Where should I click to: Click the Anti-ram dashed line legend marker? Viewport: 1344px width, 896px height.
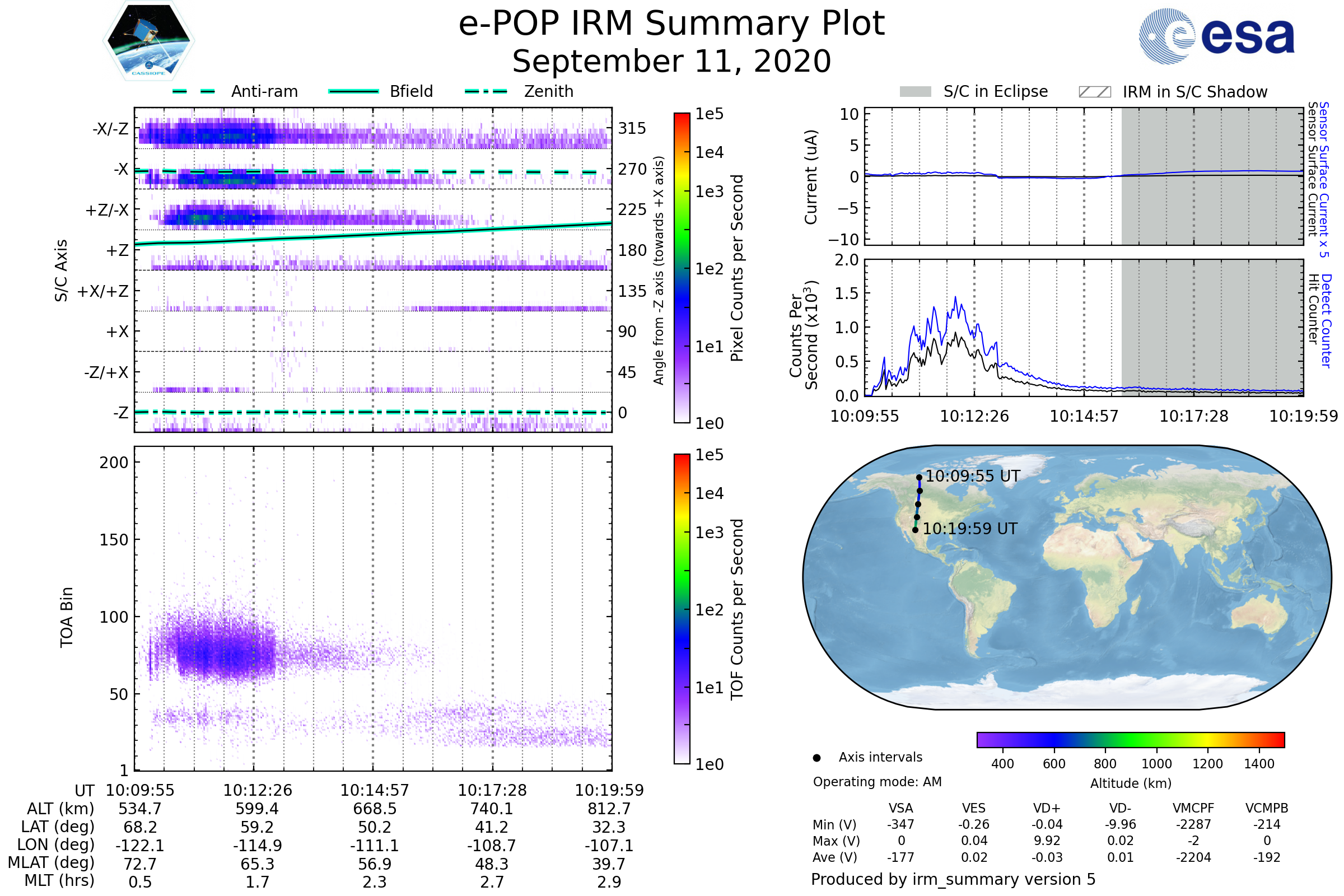point(194,91)
